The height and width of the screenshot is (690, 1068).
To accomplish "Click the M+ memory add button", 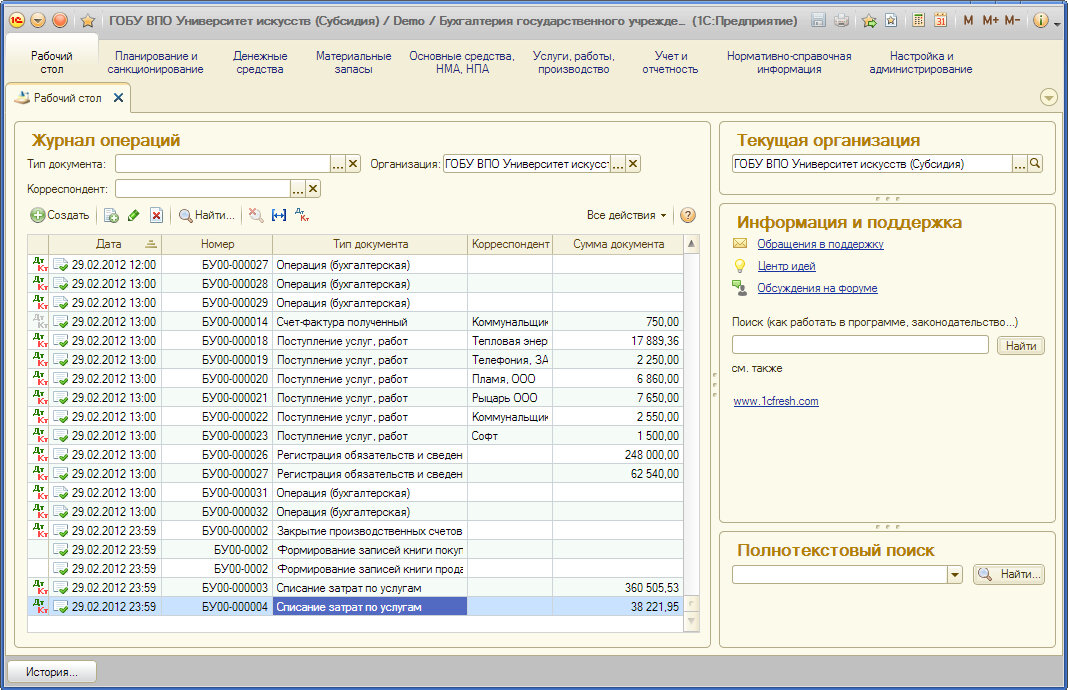I will point(990,20).
